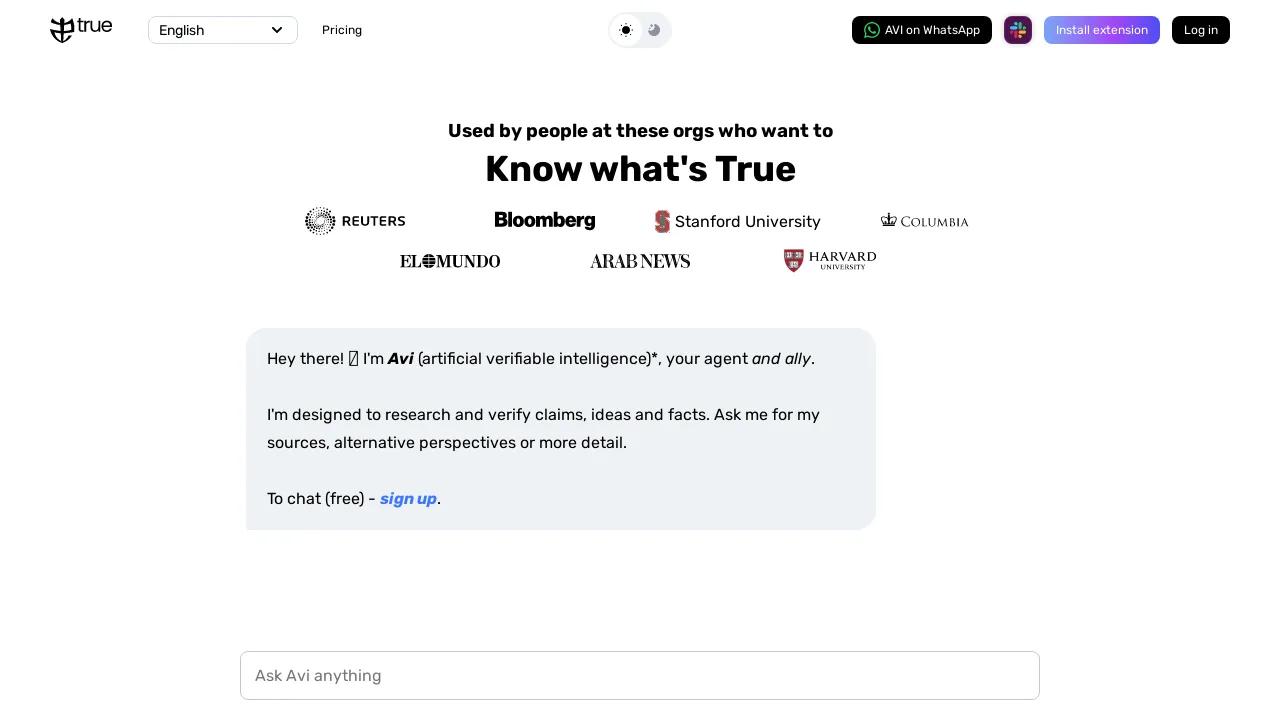Click the WhatsApp icon in header

872,30
